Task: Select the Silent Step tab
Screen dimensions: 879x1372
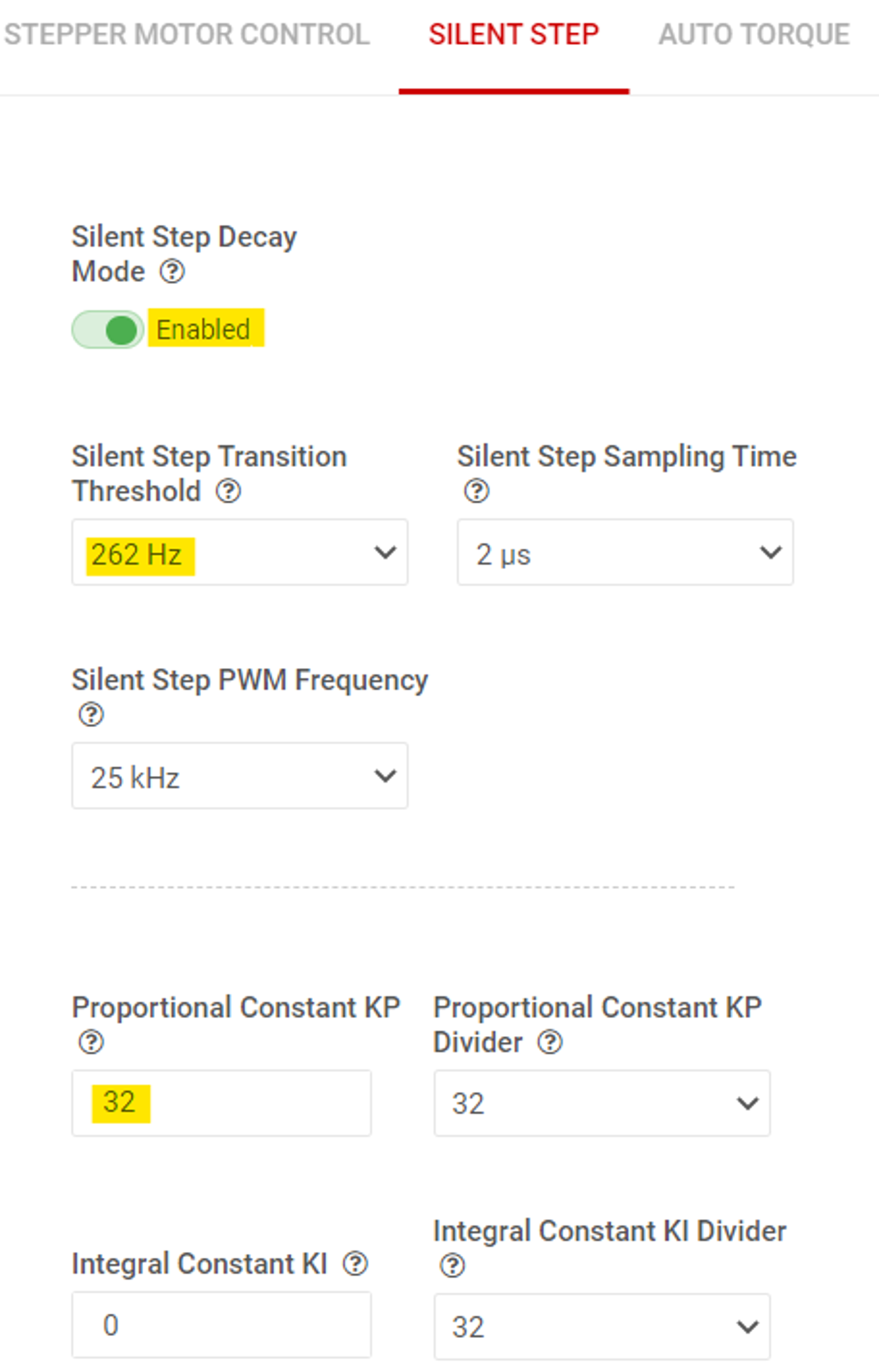Action: point(514,35)
